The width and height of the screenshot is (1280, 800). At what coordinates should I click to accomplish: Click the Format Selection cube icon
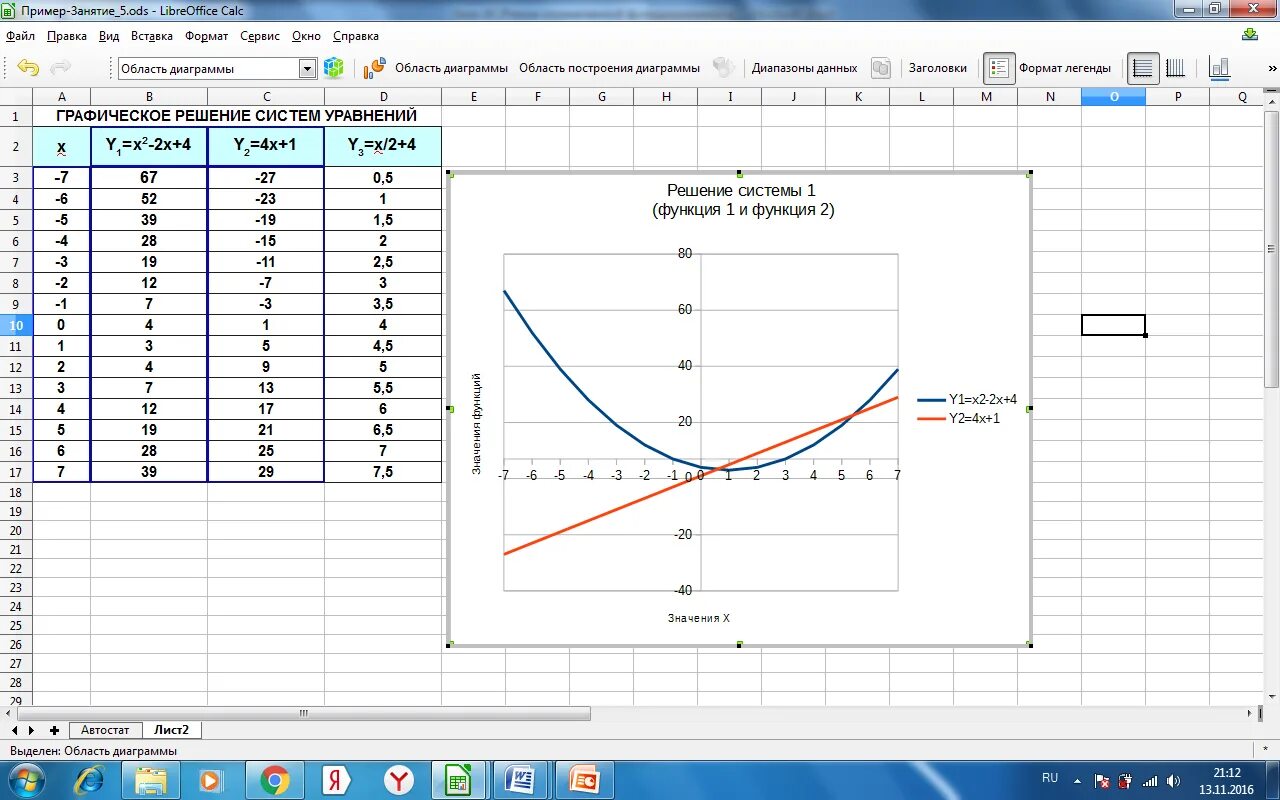click(334, 68)
